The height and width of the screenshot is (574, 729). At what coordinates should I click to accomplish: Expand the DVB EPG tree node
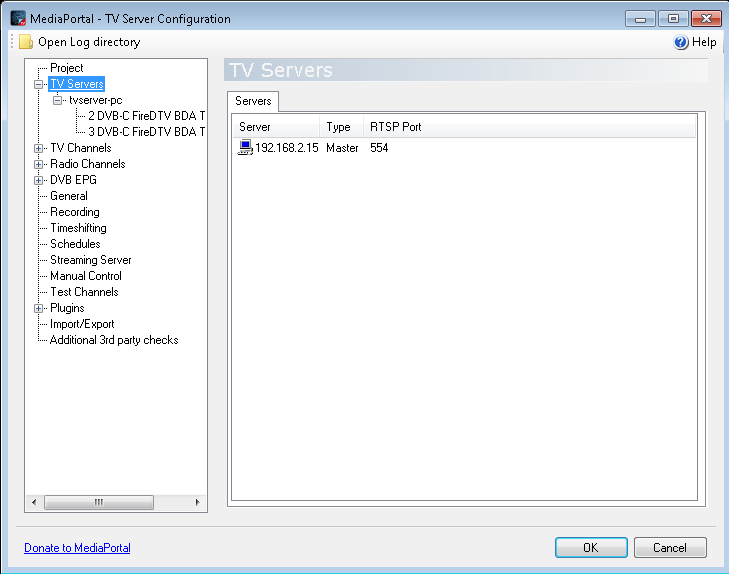(x=40, y=180)
